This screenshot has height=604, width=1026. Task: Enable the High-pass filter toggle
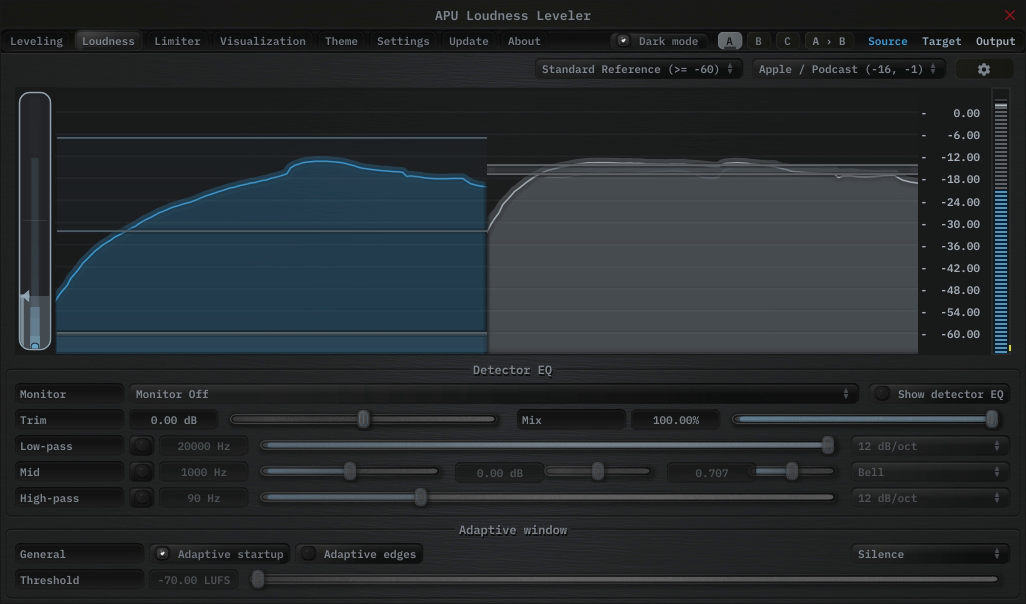142,498
